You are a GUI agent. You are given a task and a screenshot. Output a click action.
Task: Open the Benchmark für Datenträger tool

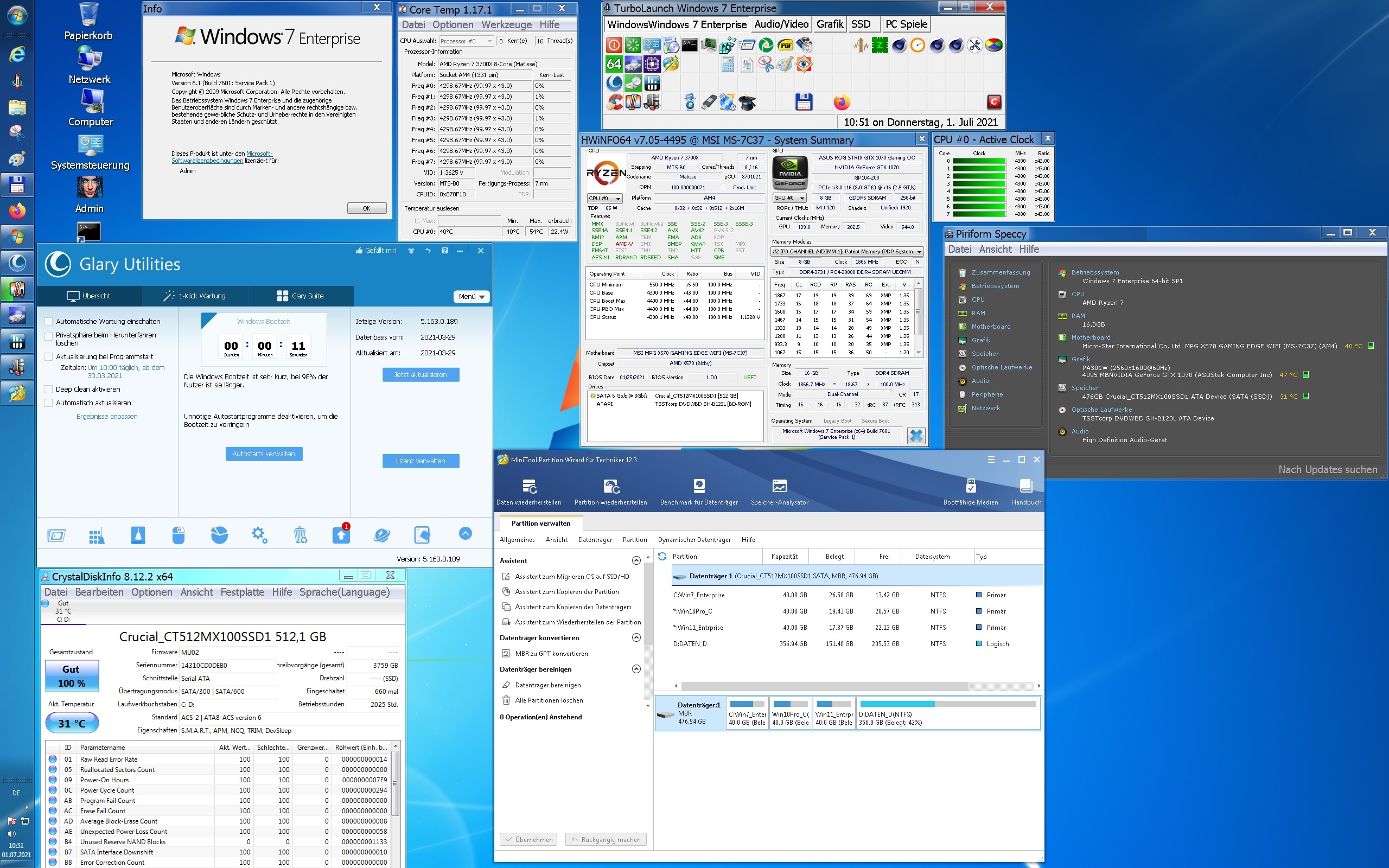pos(698,492)
